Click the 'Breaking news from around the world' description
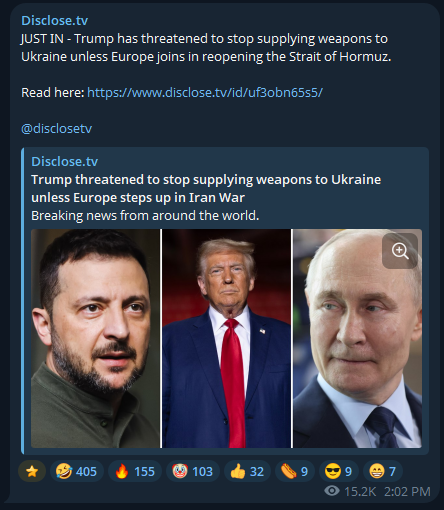The width and height of the screenshot is (444, 510). [145, 215]
